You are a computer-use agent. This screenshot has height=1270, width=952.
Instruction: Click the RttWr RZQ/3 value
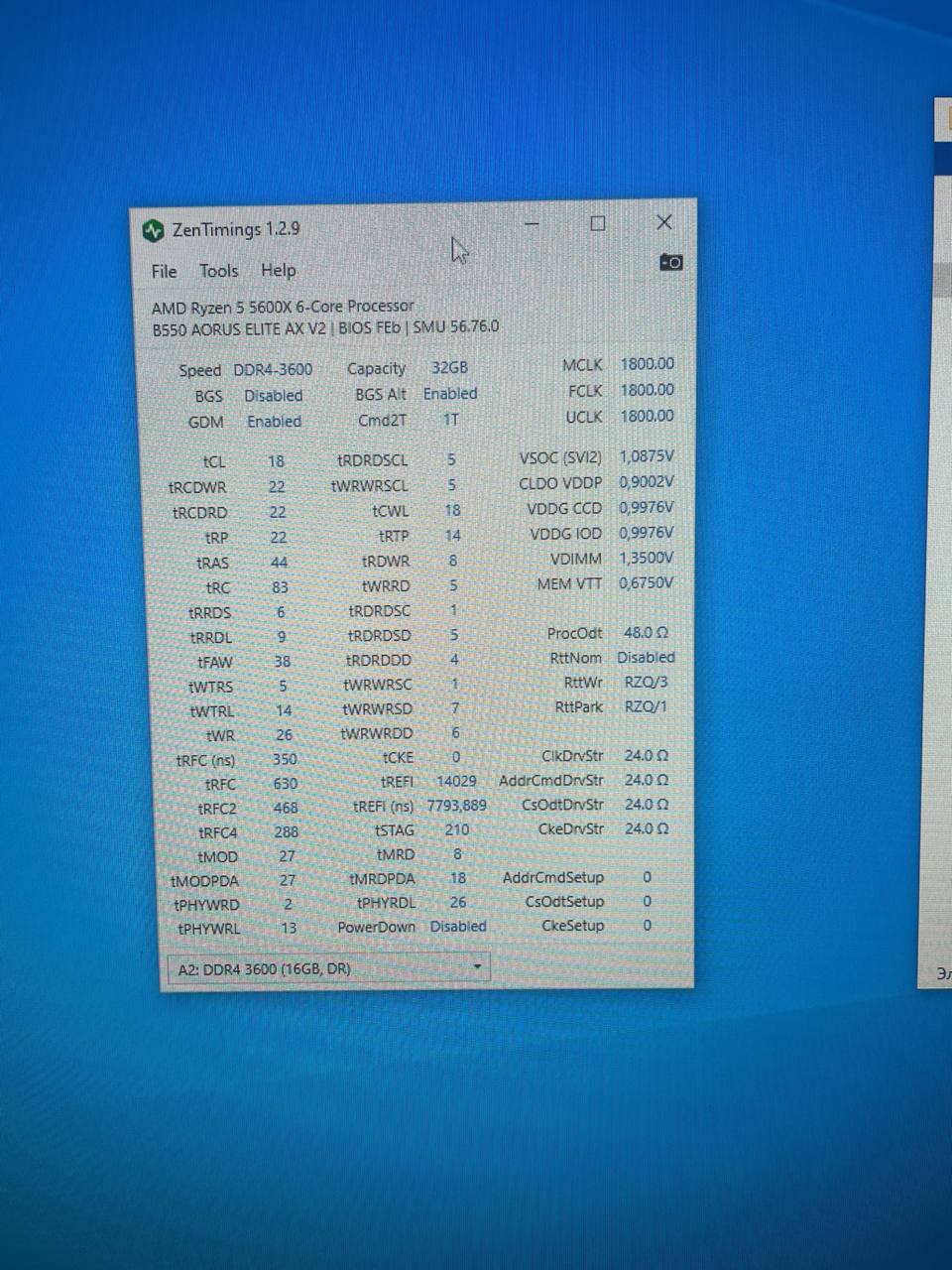click(x=646, y=682)
